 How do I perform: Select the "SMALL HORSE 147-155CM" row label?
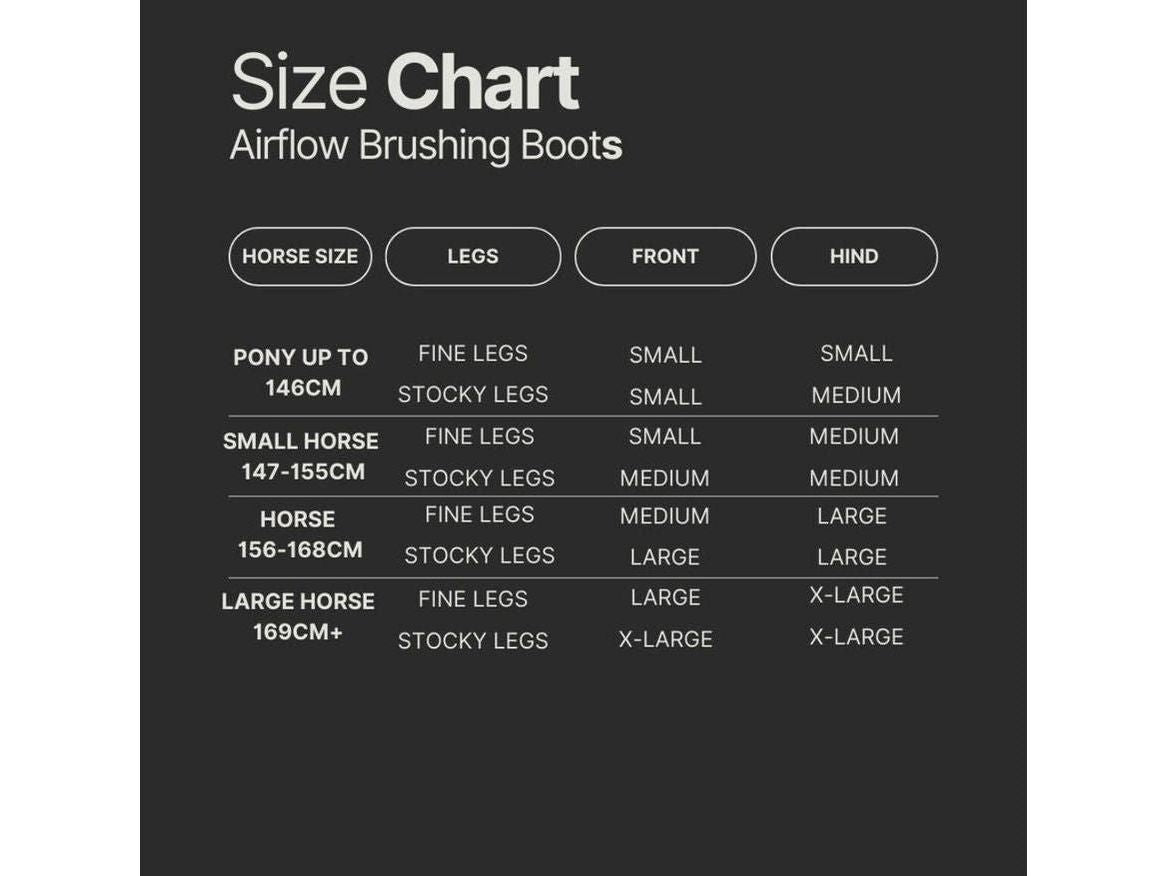(301, 456)
